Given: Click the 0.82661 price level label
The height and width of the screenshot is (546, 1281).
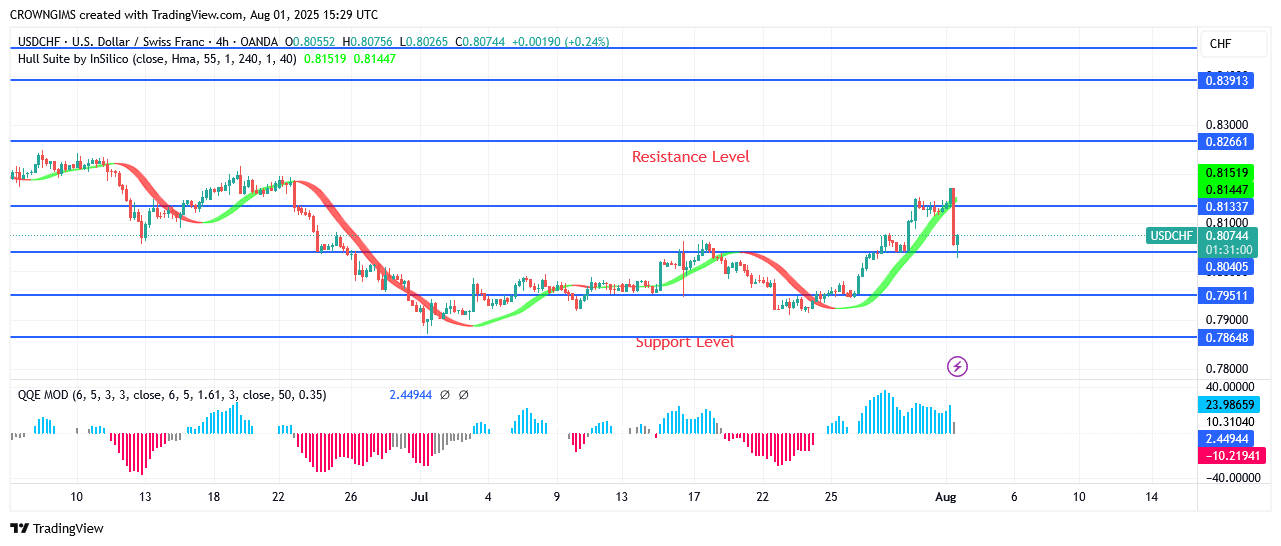Looking at the screenshot, I should 1227,142.
